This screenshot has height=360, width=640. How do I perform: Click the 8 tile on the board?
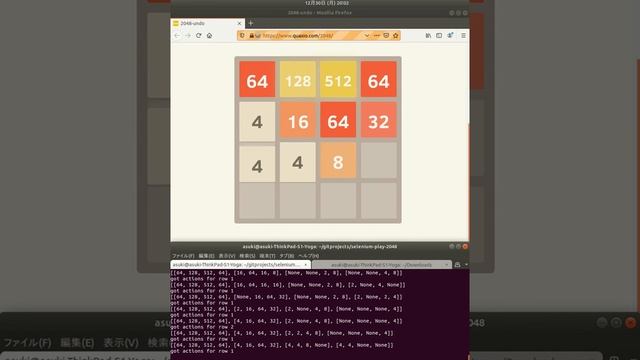(338, 160)
